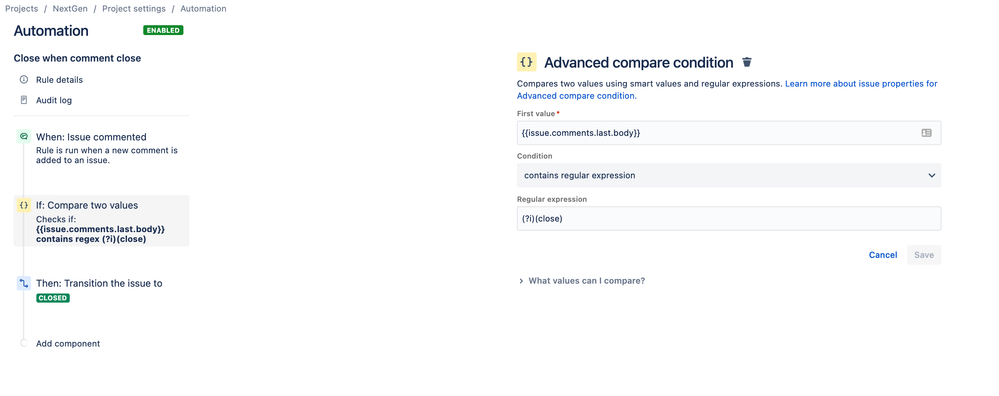Click the Save button
The height and width of the screenshot is (396, 999).
924,255
